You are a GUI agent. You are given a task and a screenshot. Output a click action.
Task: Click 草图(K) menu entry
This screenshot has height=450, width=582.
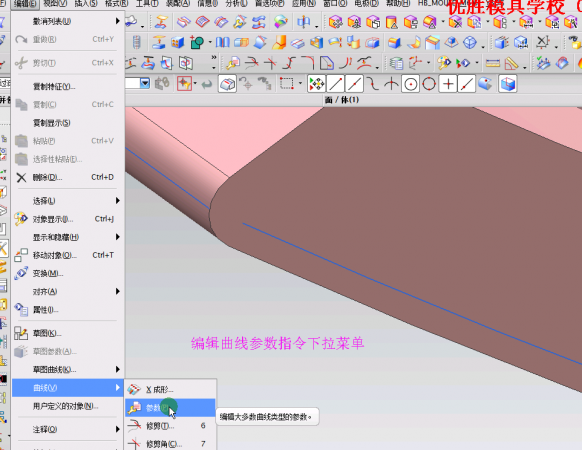68,333
